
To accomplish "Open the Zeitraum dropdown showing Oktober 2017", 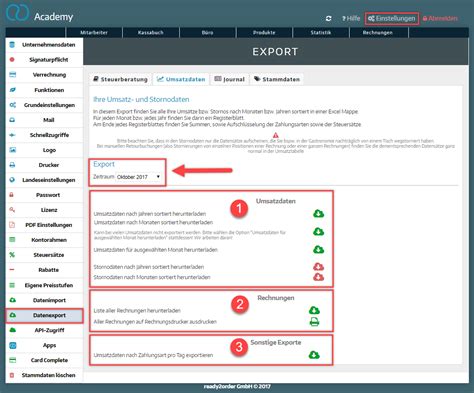I will [138, 177].
